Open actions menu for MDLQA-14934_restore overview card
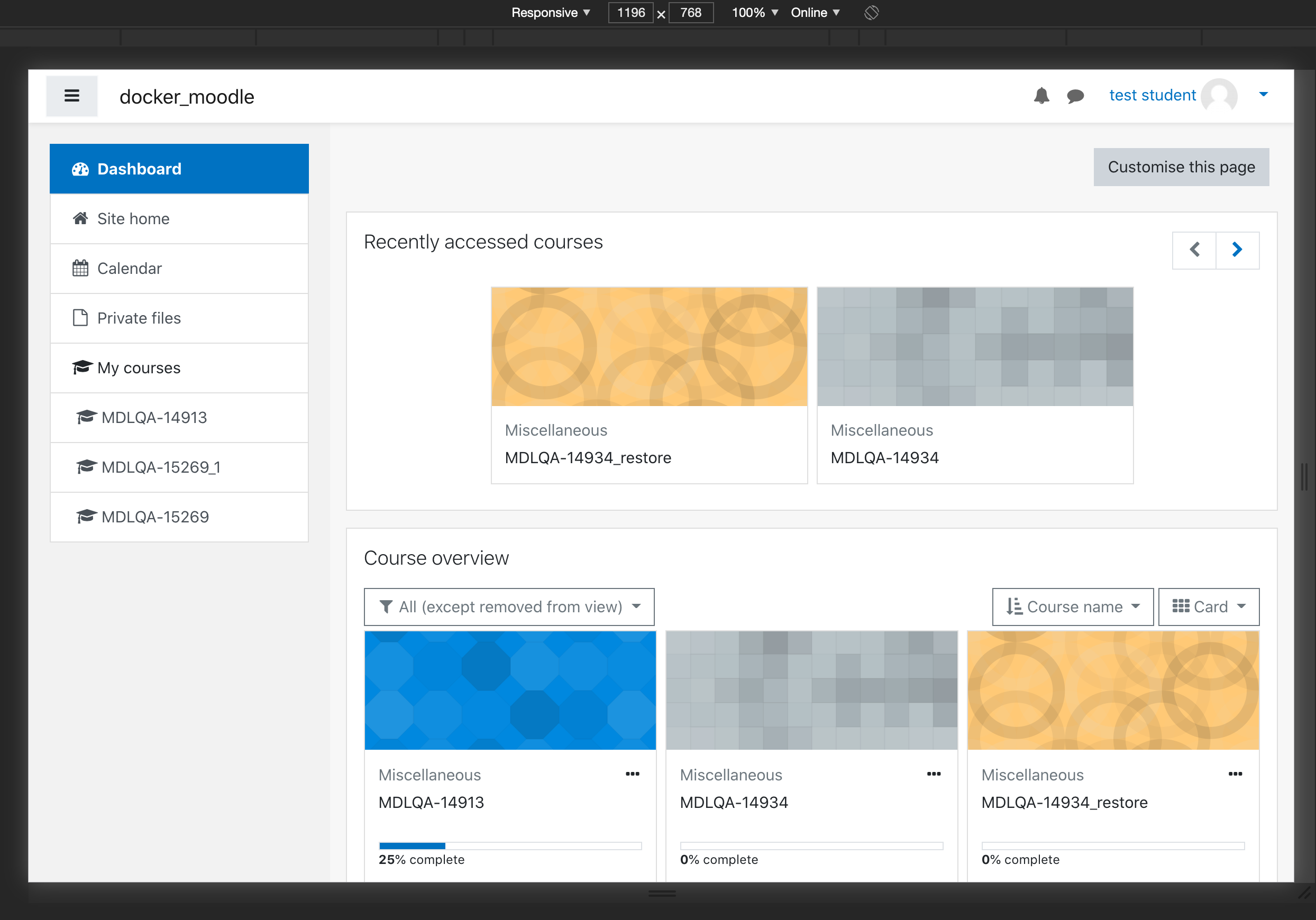 [x=1236, y=775]
